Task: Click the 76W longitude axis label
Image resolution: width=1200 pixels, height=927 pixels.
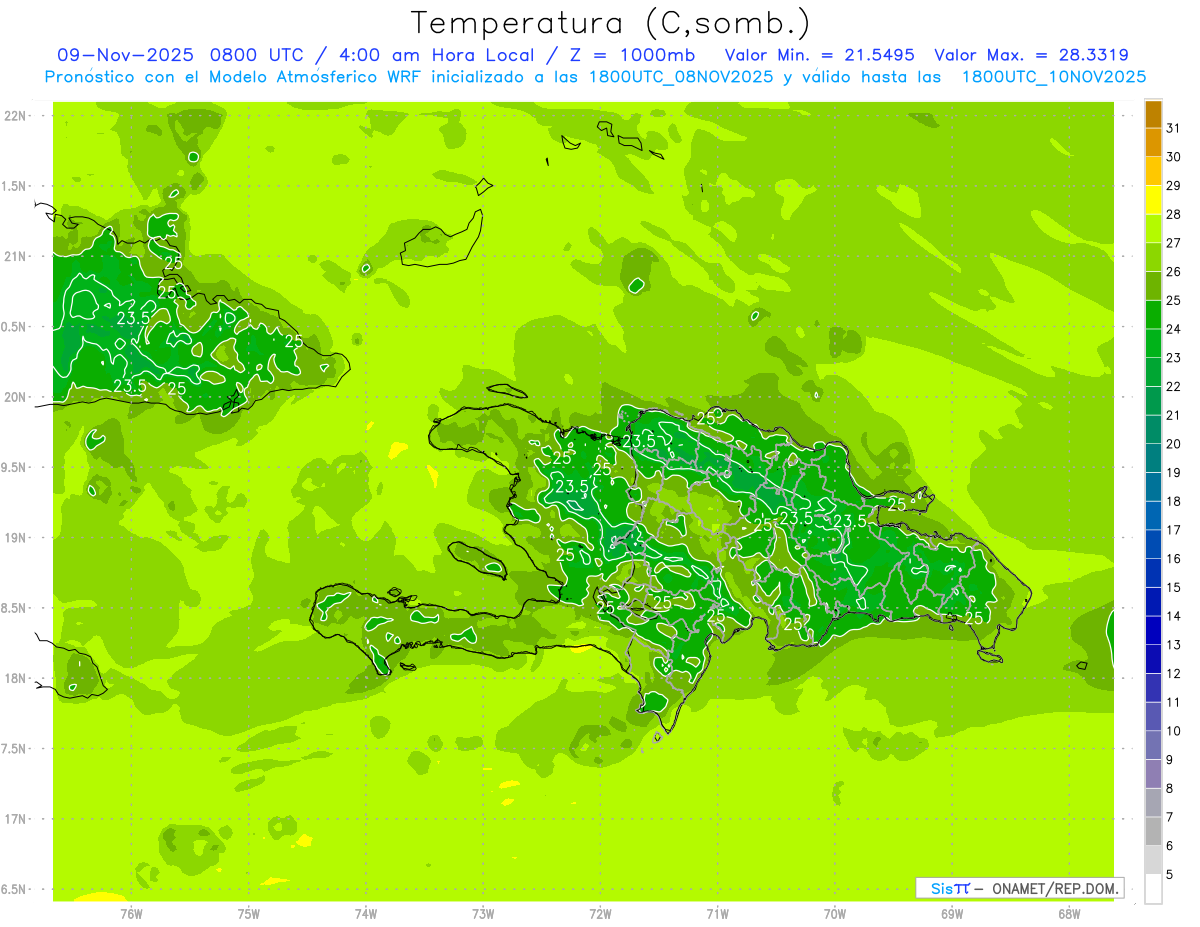Action: coord(131,913)
